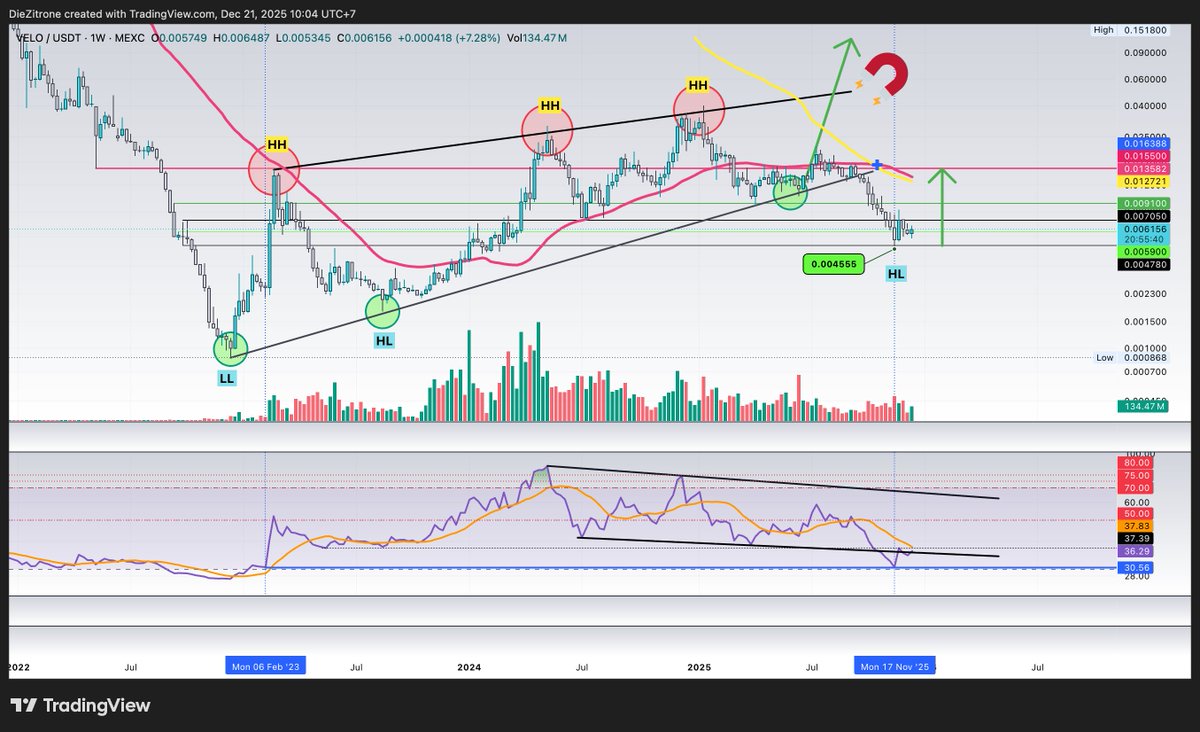Viewport: 1200px width, 732px height.
Task: Click the 2024 time axis label
Action: click(x=470, y=665)
